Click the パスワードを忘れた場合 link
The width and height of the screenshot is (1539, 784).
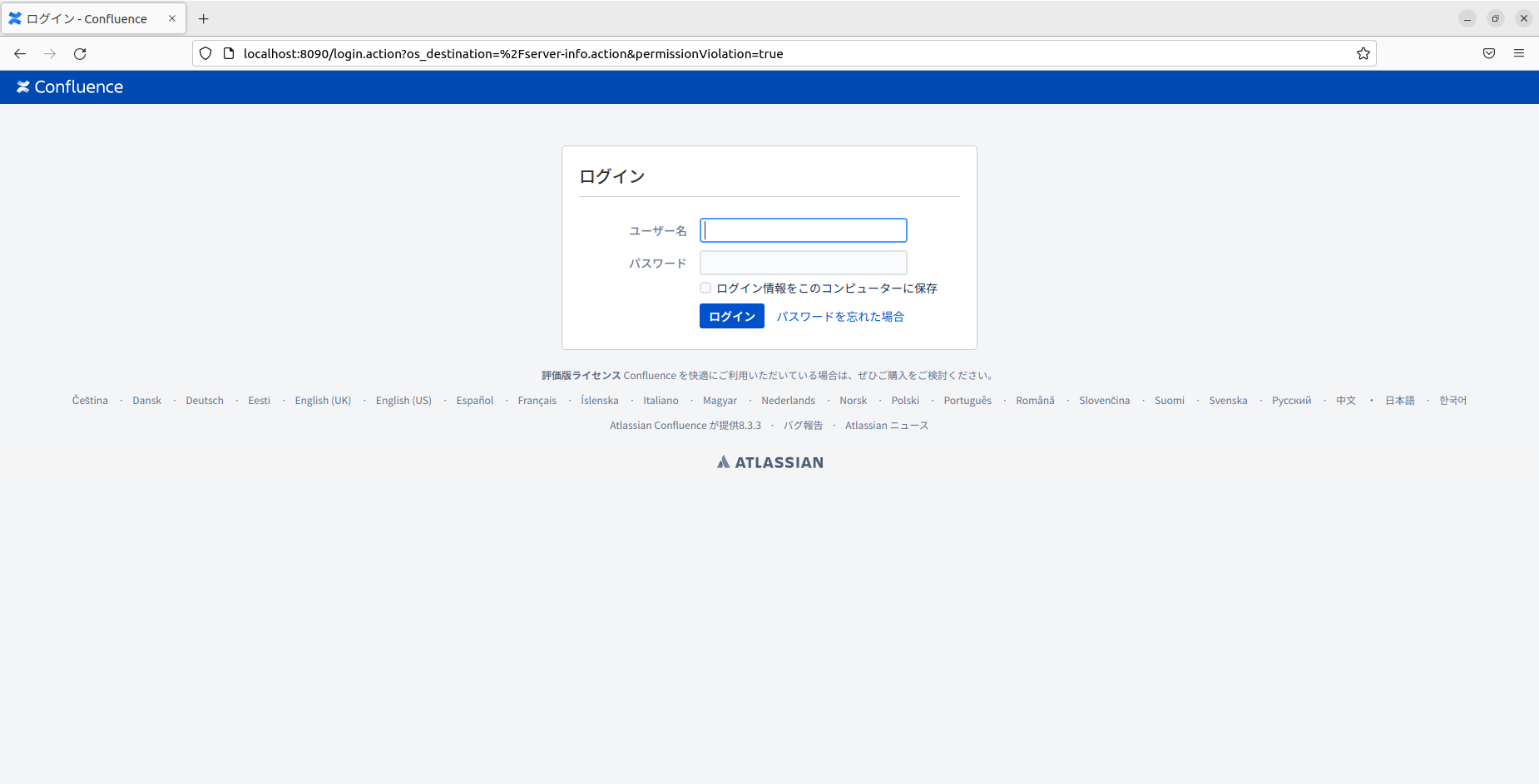(x=839, y=316)
